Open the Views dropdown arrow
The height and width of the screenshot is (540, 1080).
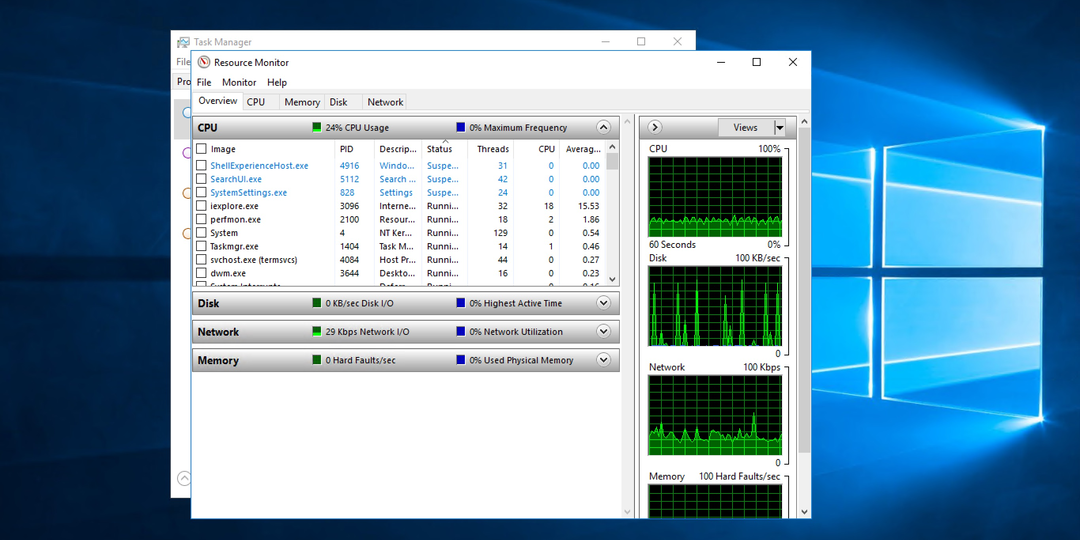pyautogui.click(x=780, y=127)
